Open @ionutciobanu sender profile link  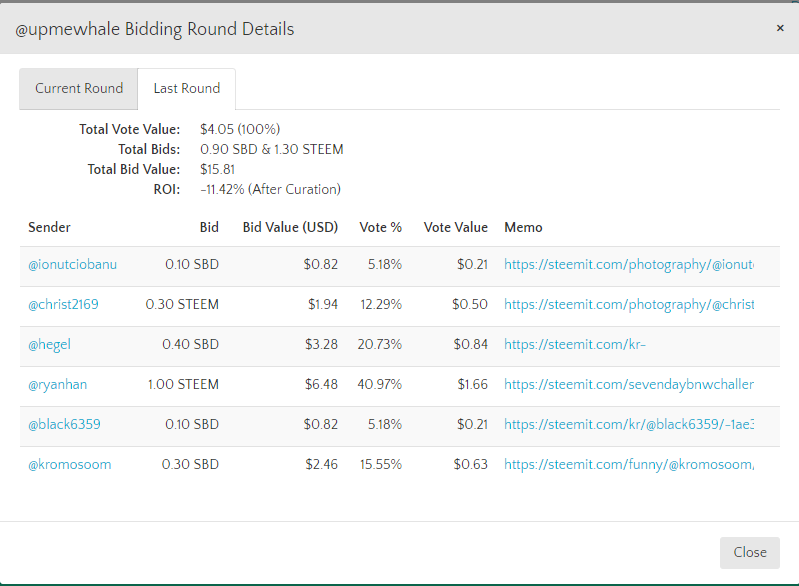click(72, 264)
